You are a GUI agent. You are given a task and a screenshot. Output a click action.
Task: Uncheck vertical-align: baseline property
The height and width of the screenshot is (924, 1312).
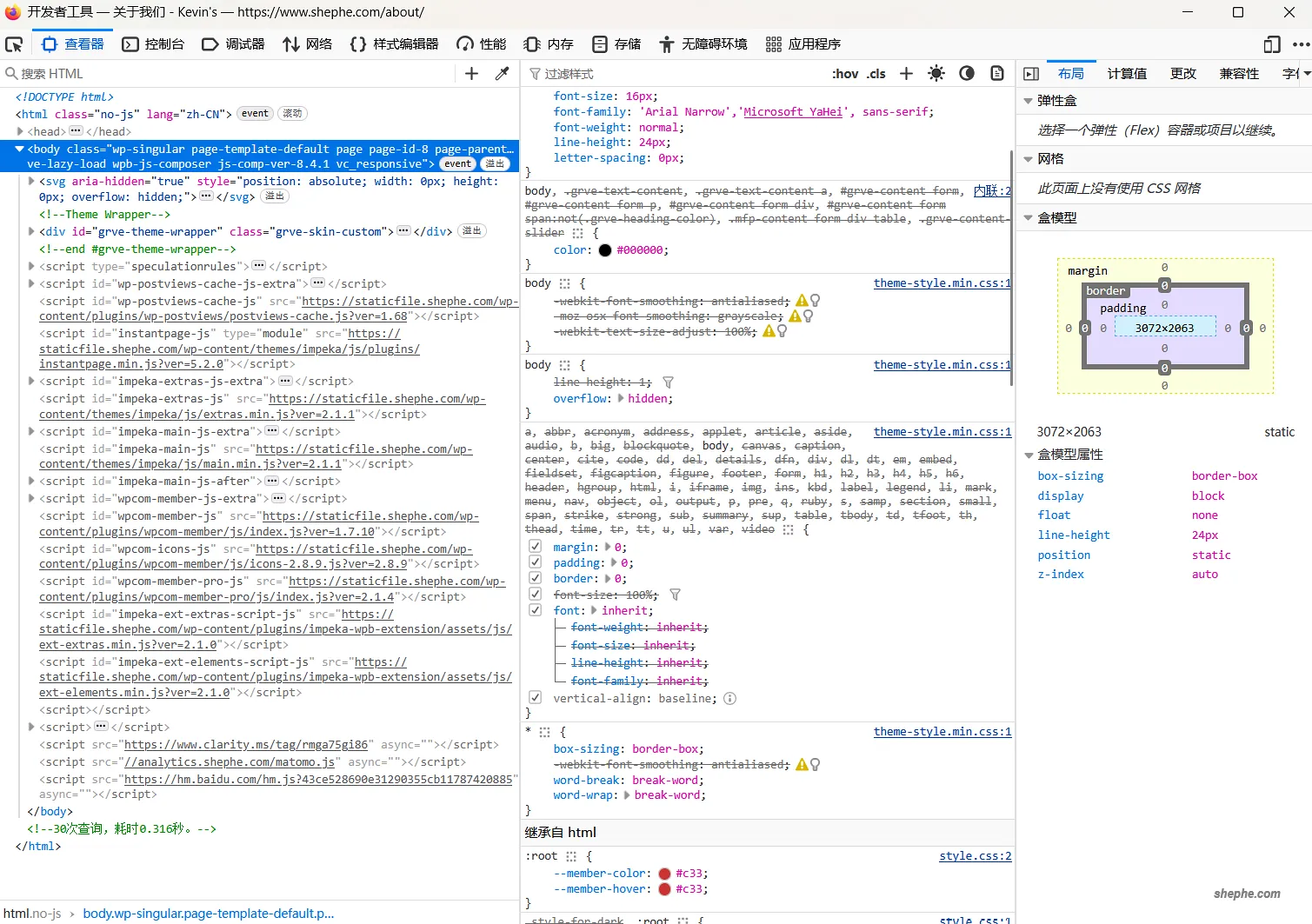point(535,696)
